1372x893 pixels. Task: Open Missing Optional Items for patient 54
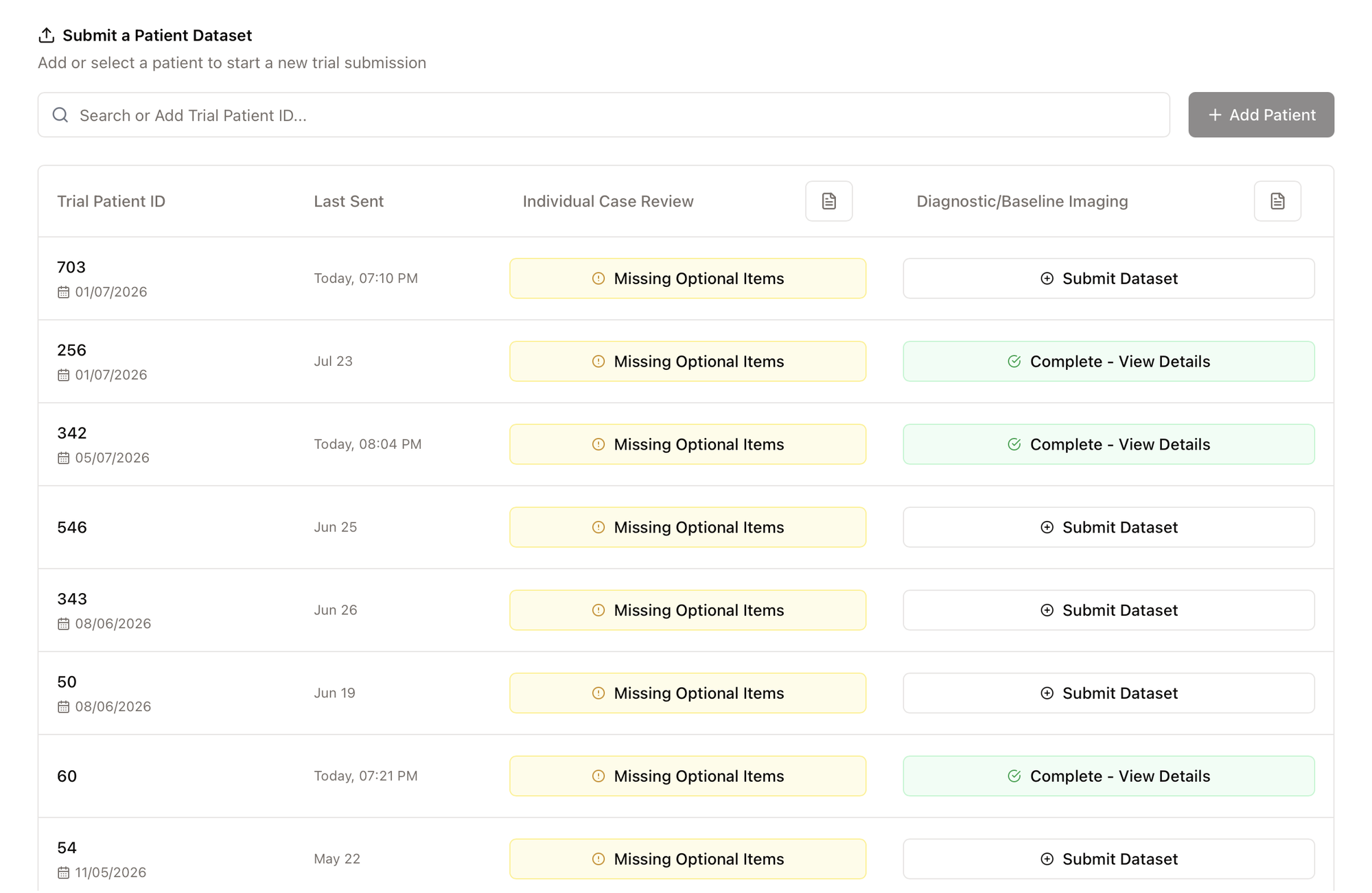click(x=688, y=859)
